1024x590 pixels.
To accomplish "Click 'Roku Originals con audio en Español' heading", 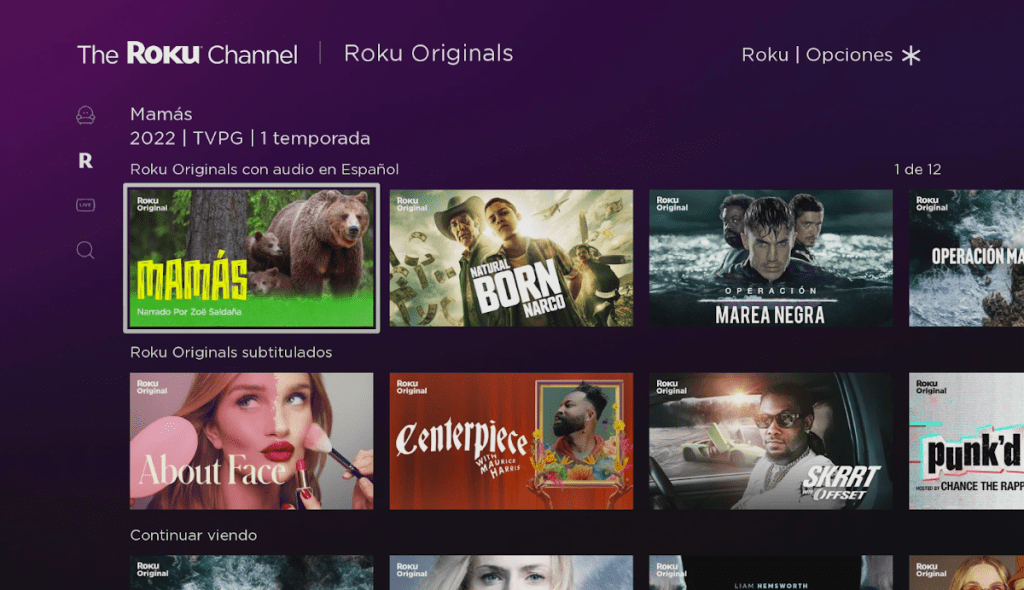I will click(264, 169).
